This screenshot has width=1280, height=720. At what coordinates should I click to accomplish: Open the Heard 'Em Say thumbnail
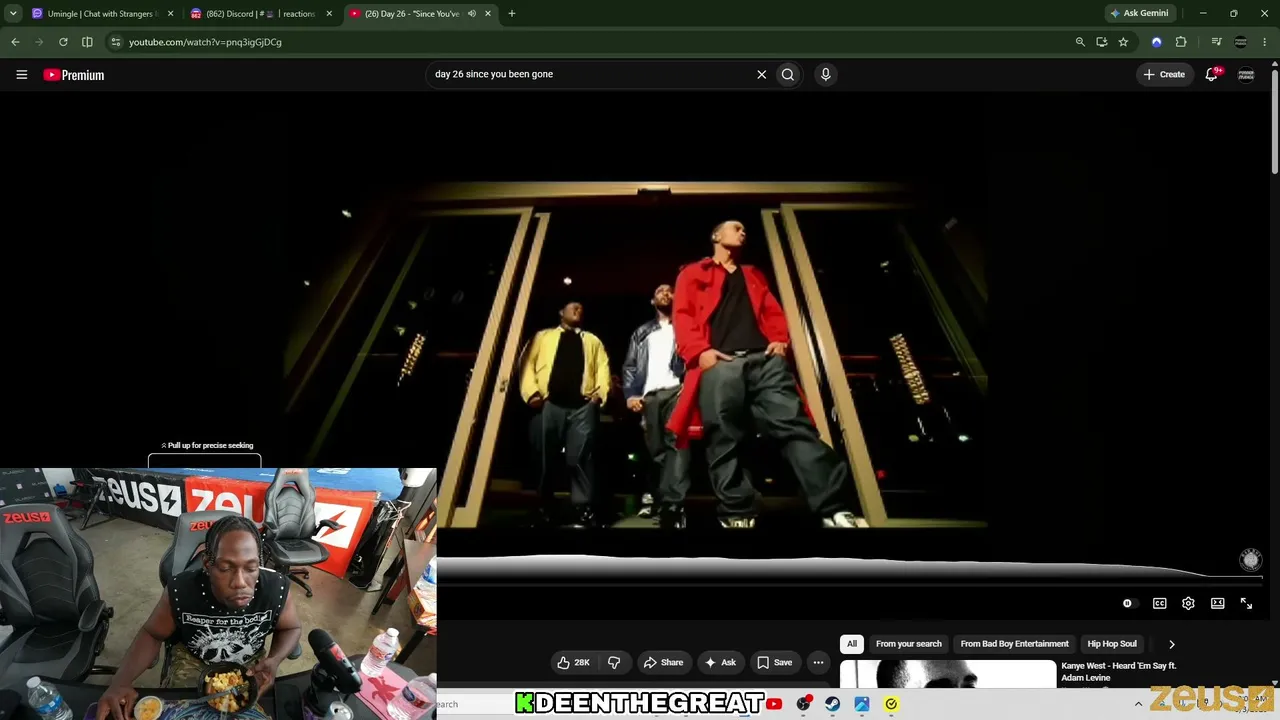[948, 675]
